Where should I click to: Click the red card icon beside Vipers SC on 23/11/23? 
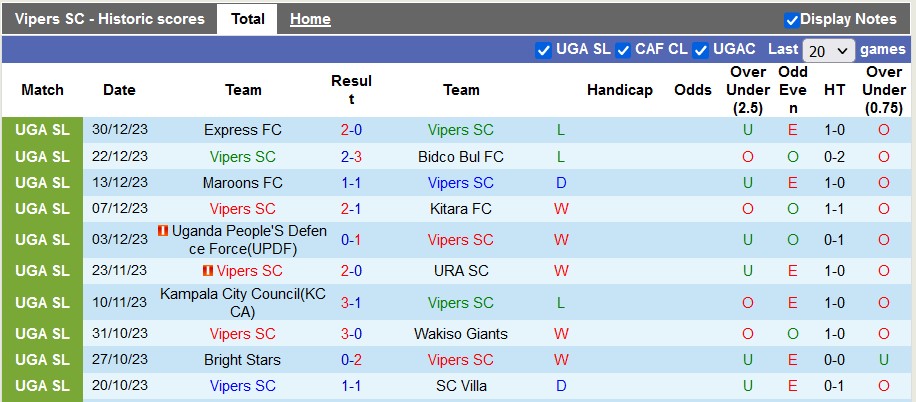click(x=208, y=271)
